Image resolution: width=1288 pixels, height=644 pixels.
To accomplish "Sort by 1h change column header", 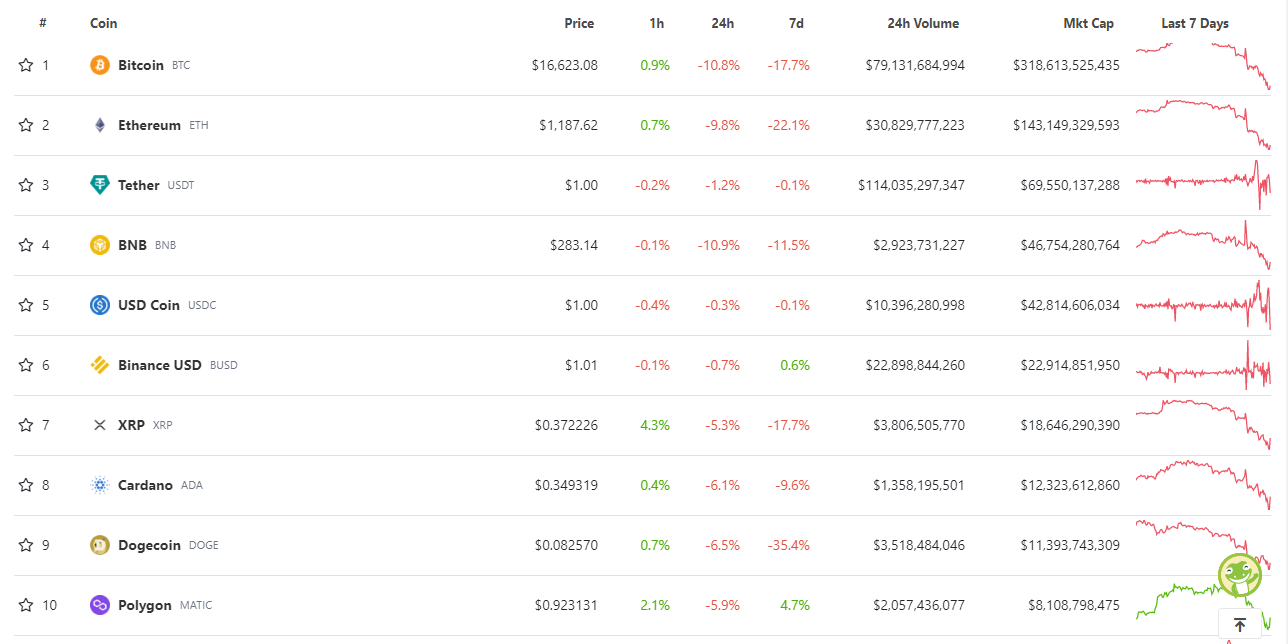I will click(x=656, y=23).
